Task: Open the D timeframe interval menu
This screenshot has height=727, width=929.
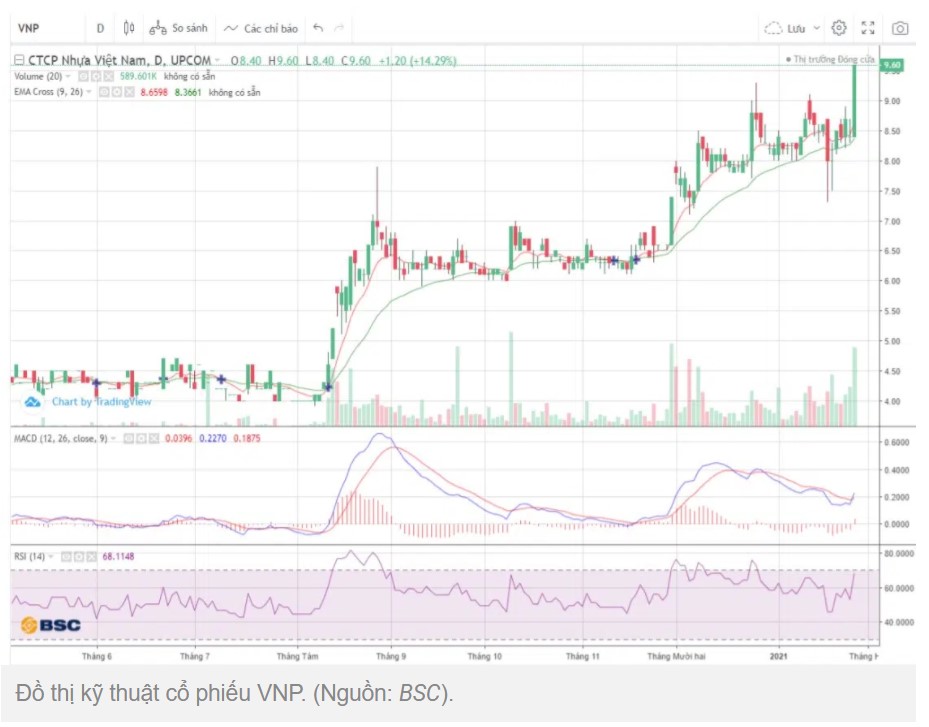Action: coord(100,28)
